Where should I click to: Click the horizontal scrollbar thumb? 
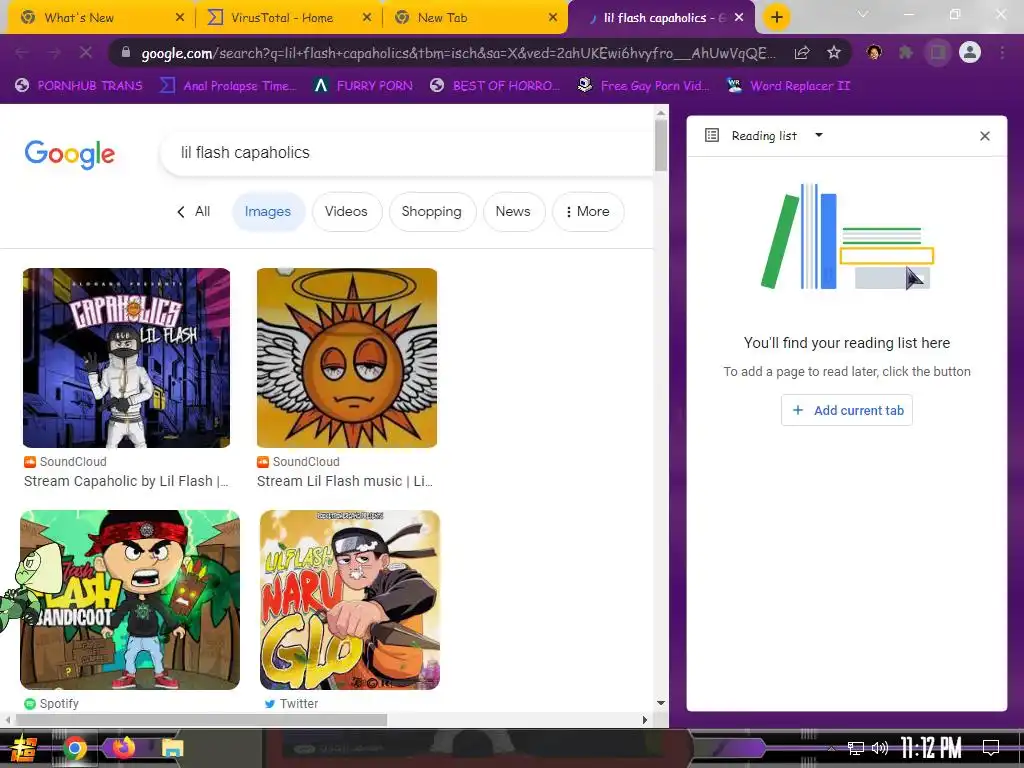point(201,720)
